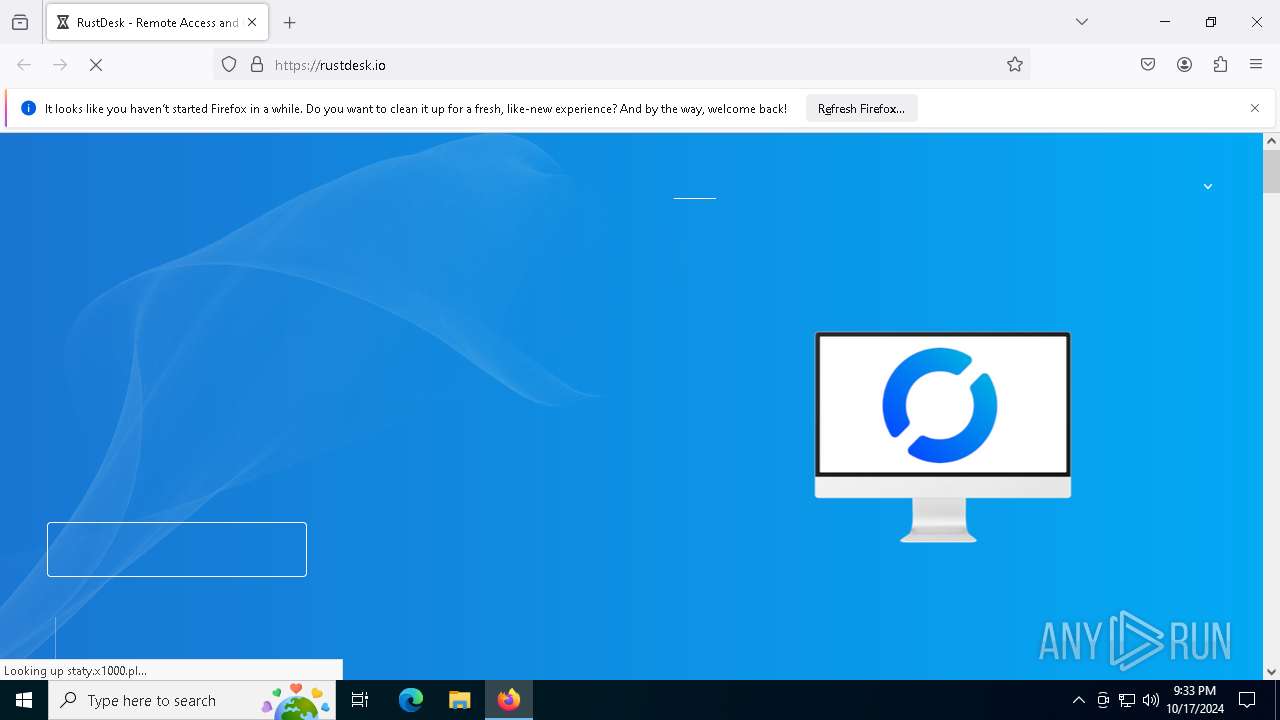This screenshot has height=720, width=1280.
Task: Bookmark this page with star icon
Action: (1015, 64)
